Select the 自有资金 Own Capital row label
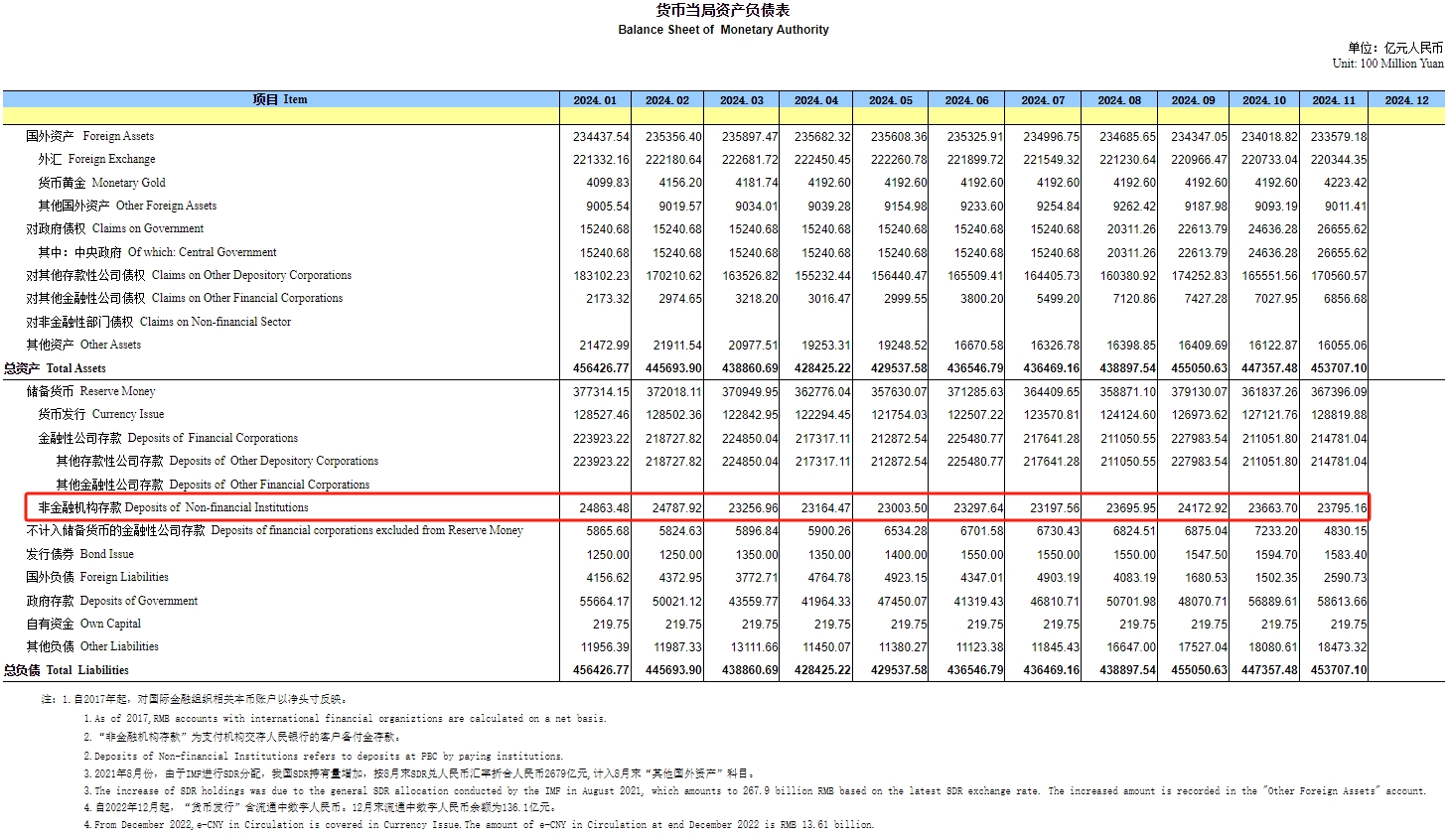The image size is (1449, 840). pyautogui.click(x=83, y=624)
